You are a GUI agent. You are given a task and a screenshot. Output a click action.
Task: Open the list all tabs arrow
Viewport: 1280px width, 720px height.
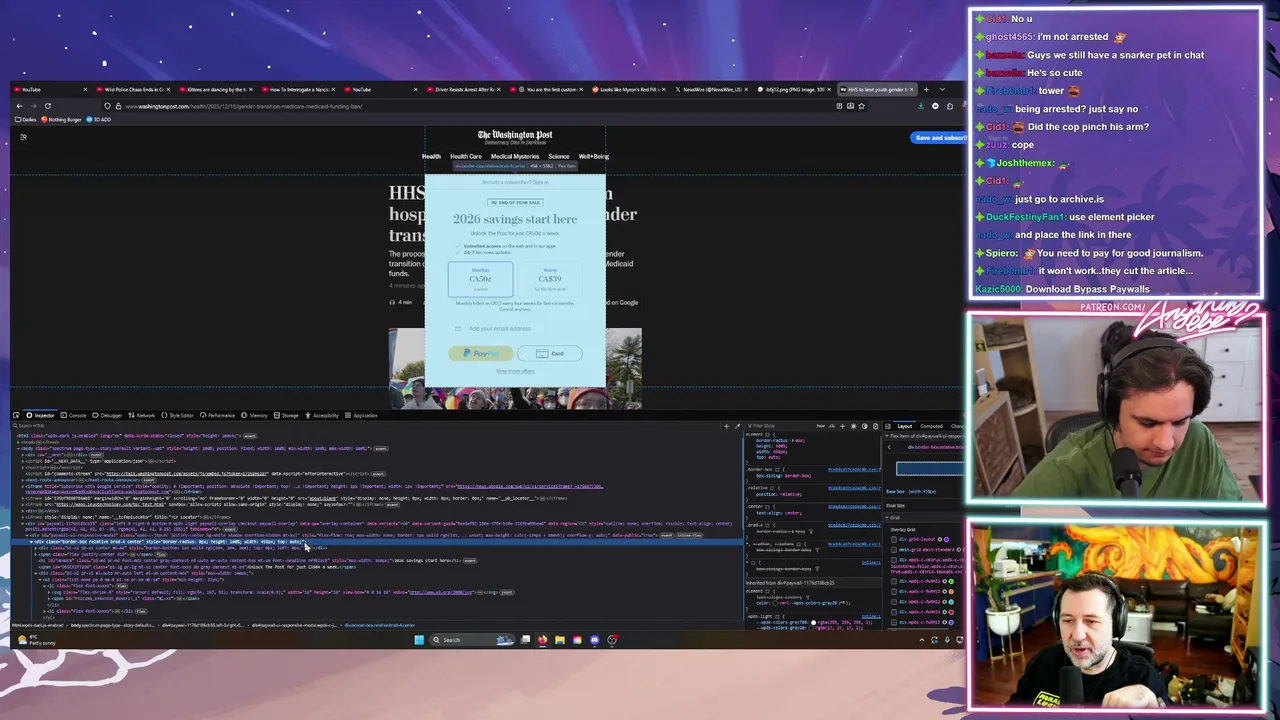tap(942, 90)
